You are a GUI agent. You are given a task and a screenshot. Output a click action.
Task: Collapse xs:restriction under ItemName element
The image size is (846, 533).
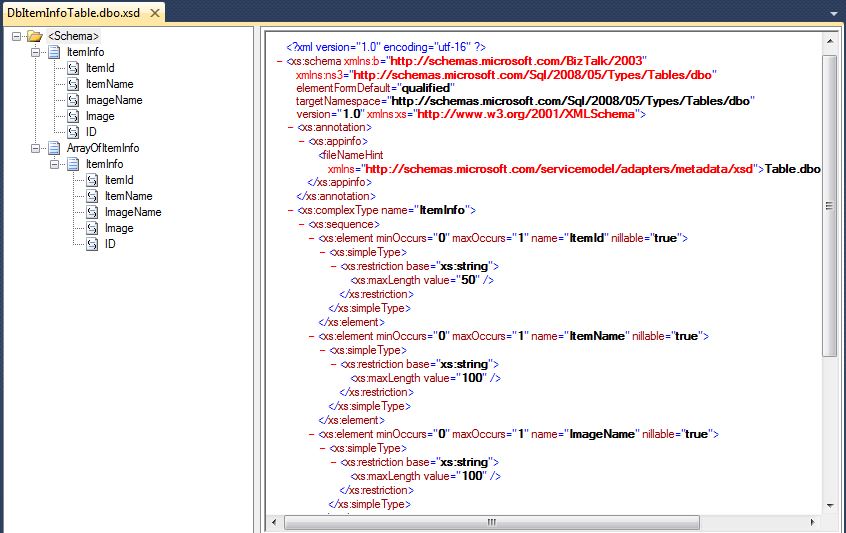(333, 365)
